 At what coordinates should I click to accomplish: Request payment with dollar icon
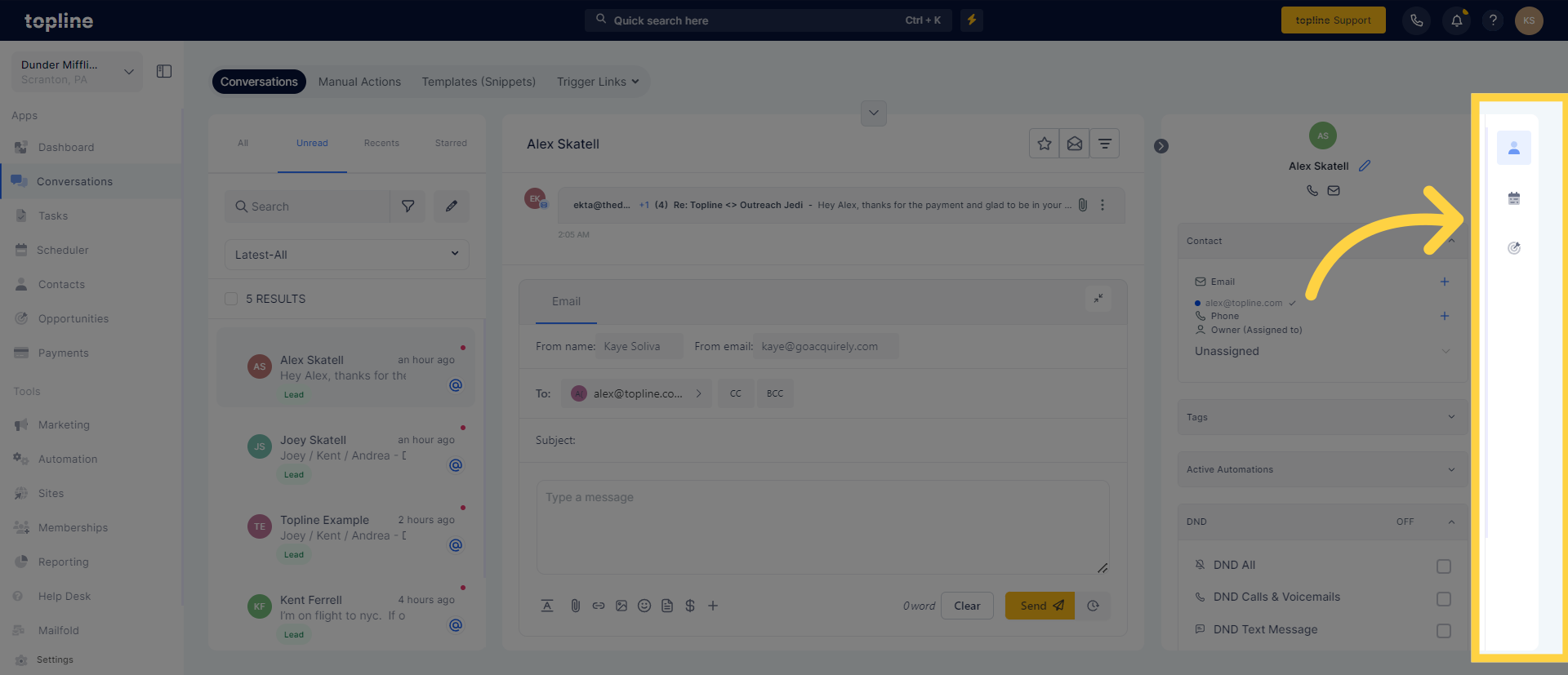click(x=690, y=606)
